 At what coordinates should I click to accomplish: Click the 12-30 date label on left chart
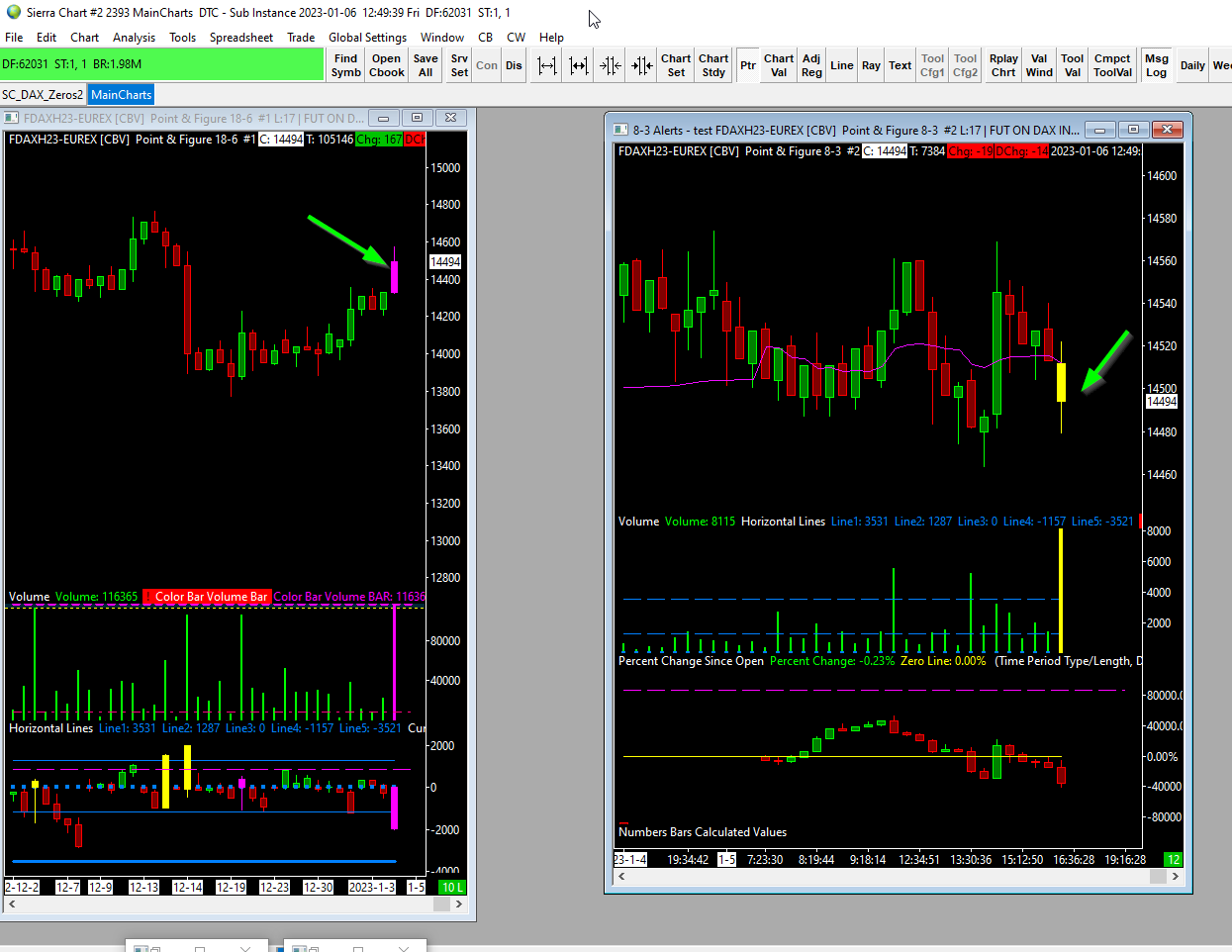[x=318, y=887]
